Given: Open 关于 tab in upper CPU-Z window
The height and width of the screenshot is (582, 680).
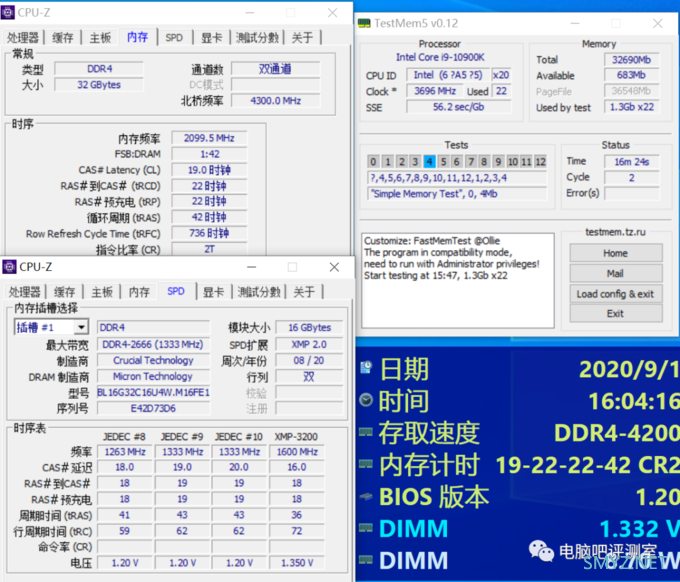Looking at the screenshot, I should click(302, 38).
